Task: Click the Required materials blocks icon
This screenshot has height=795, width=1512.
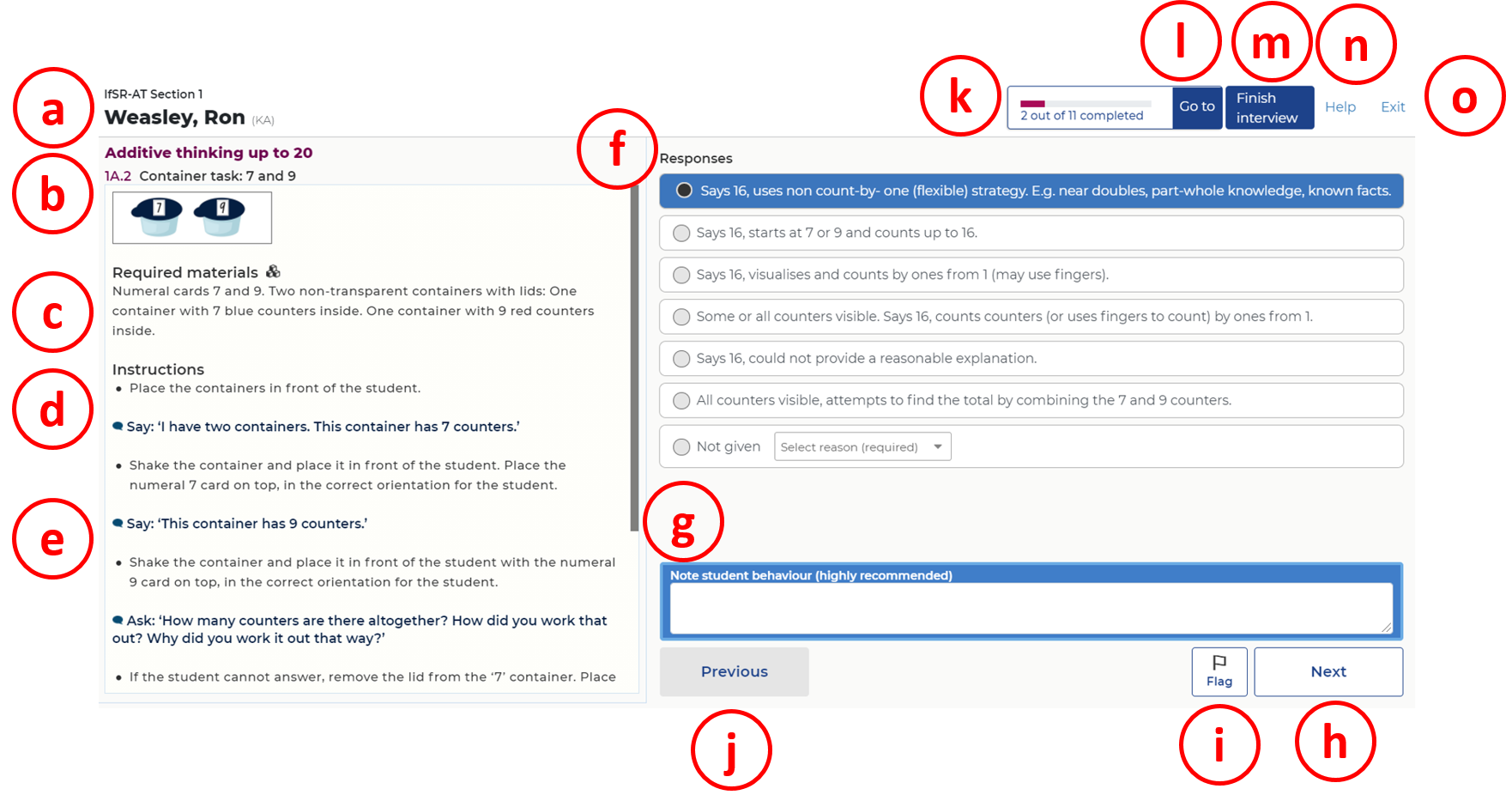Action: pos(274,272)
